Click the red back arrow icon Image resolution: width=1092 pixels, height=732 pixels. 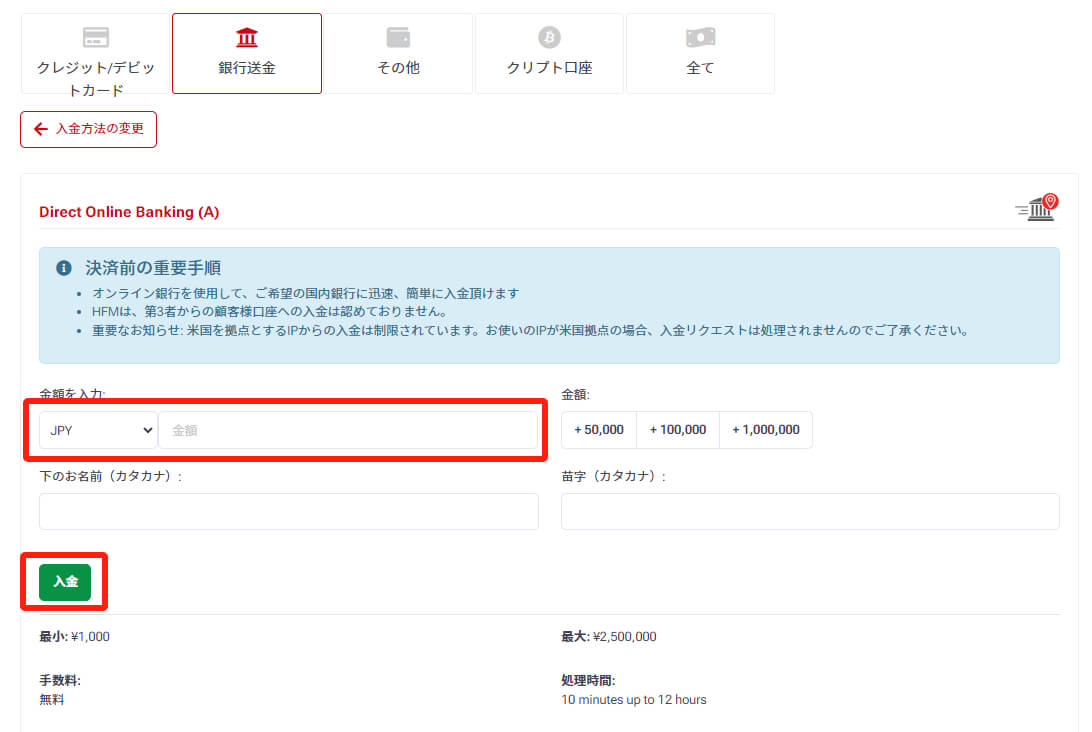coord(41,129)
